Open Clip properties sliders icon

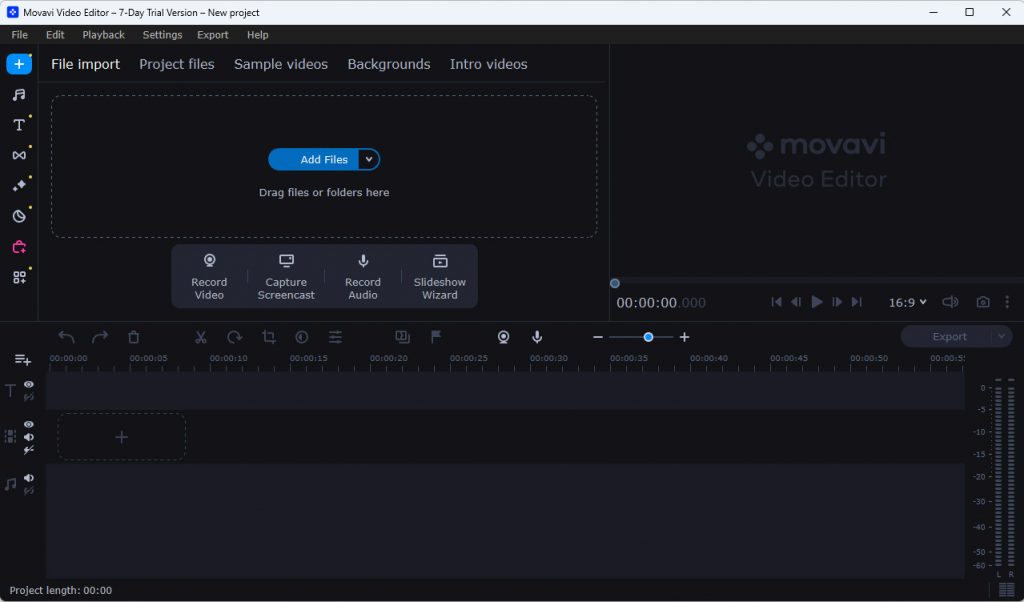(335, 337)
